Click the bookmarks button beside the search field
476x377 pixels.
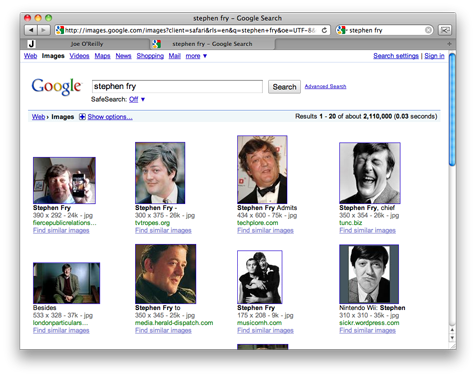445,30
